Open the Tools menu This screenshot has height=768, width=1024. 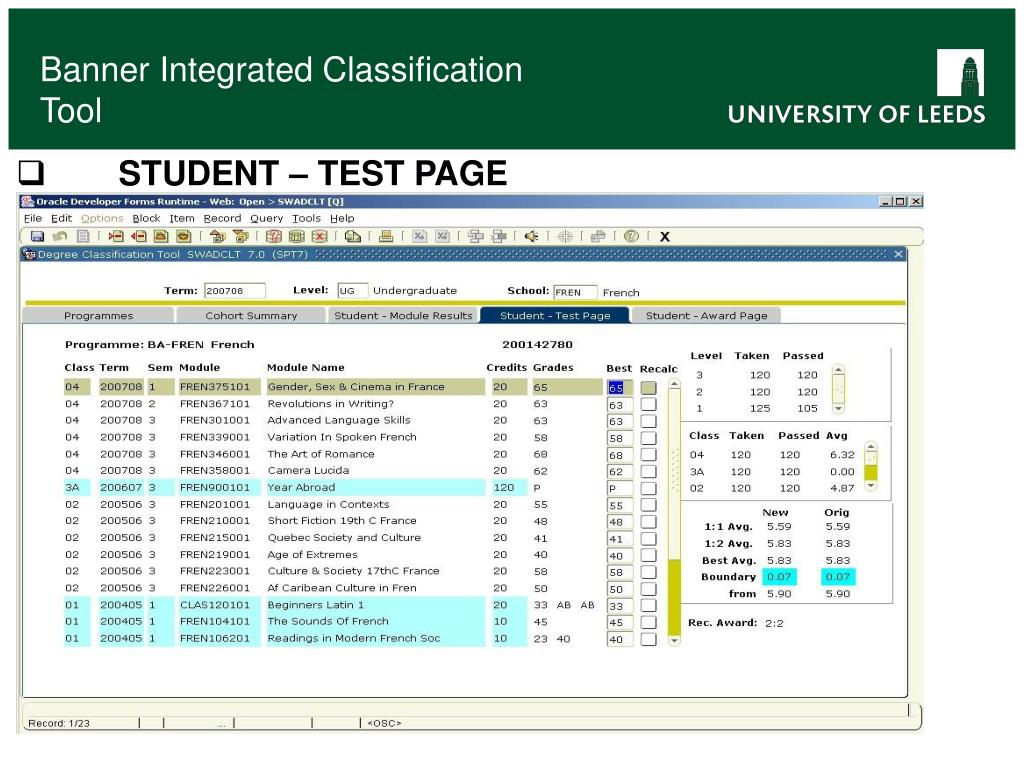click(306, 218)
